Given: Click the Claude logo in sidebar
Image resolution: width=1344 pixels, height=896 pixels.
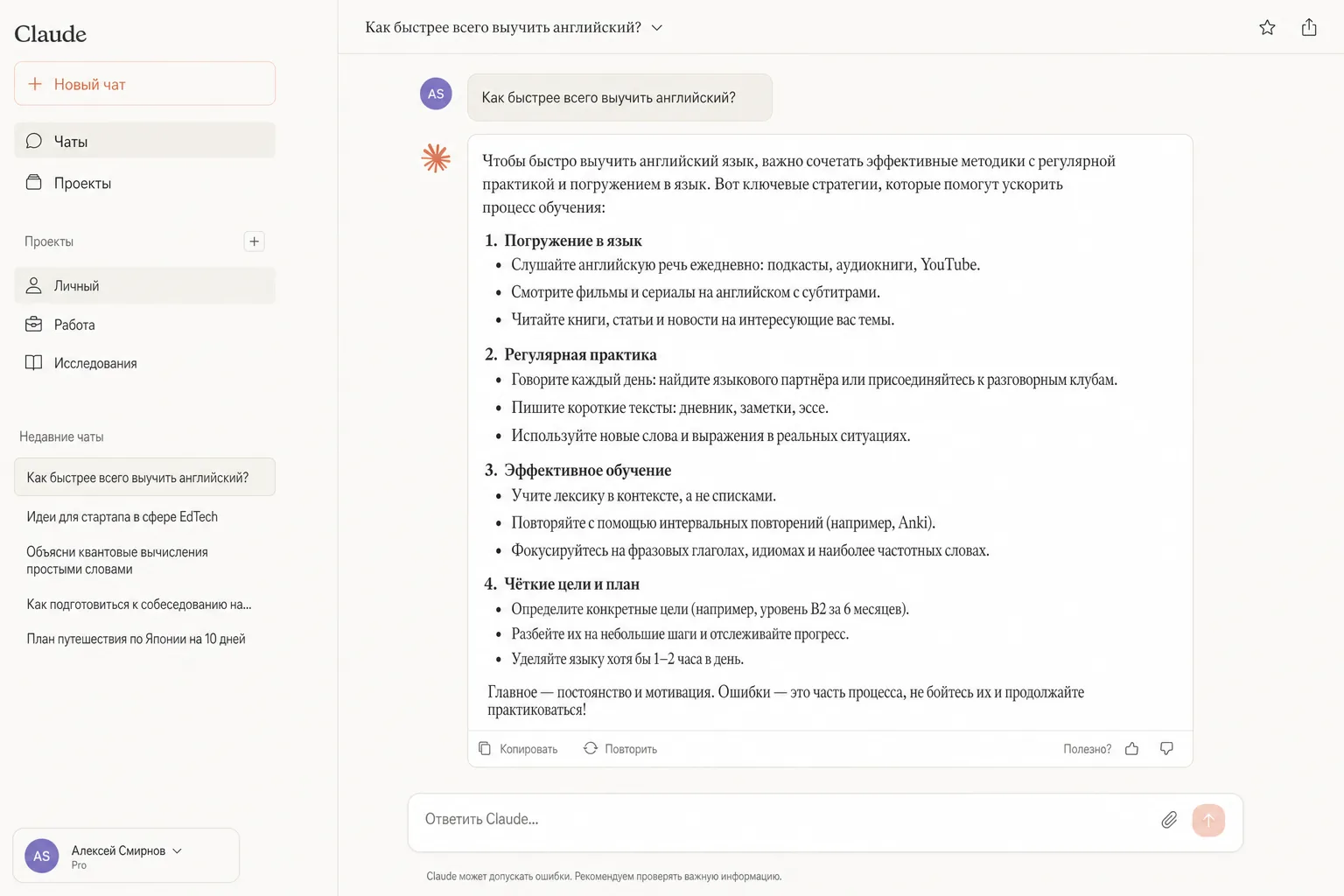Looking at the screenshot, I should point(50,34).
